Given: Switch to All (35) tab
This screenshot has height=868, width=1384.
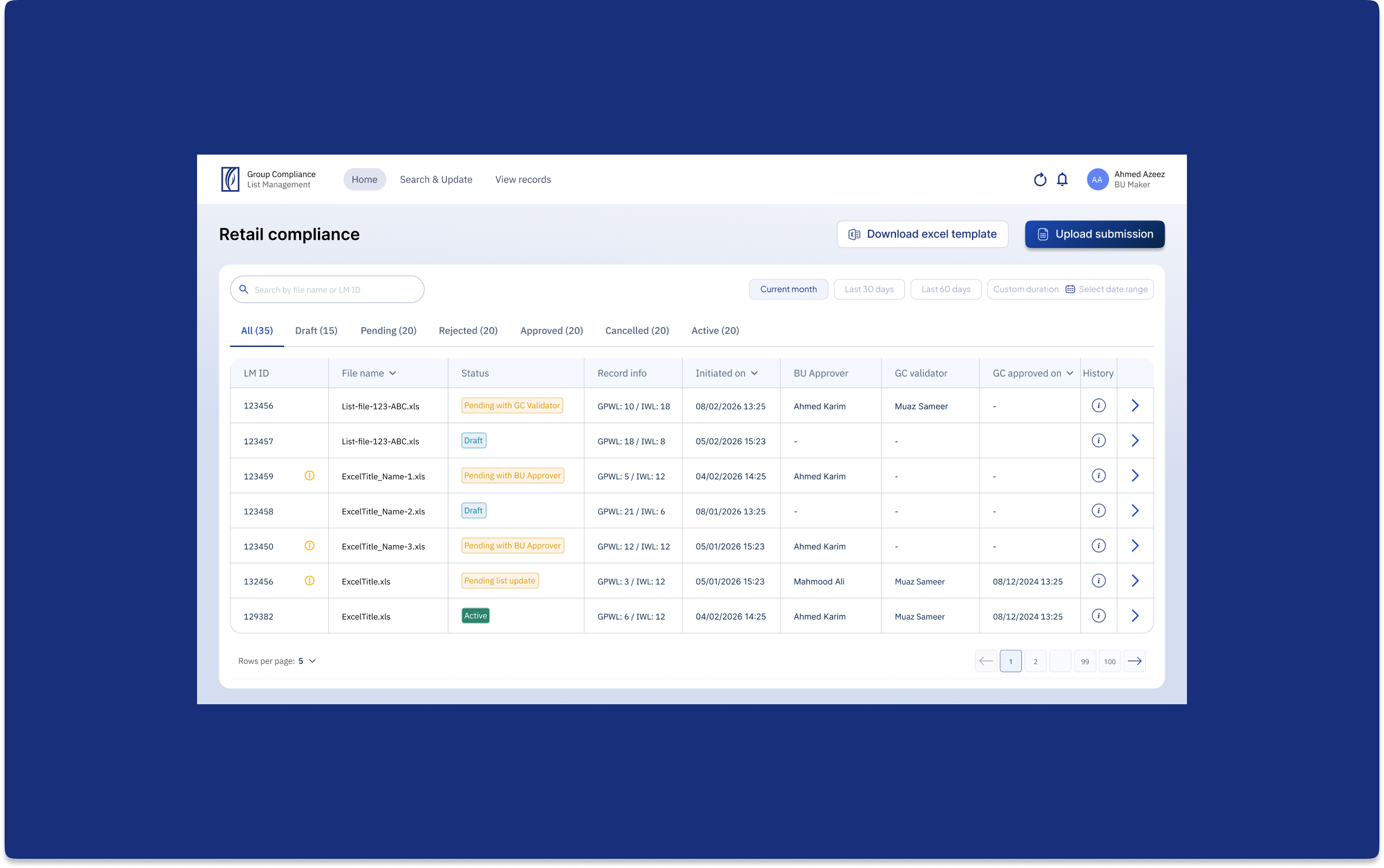Looking at the screenshot, I should click(257, 331).
